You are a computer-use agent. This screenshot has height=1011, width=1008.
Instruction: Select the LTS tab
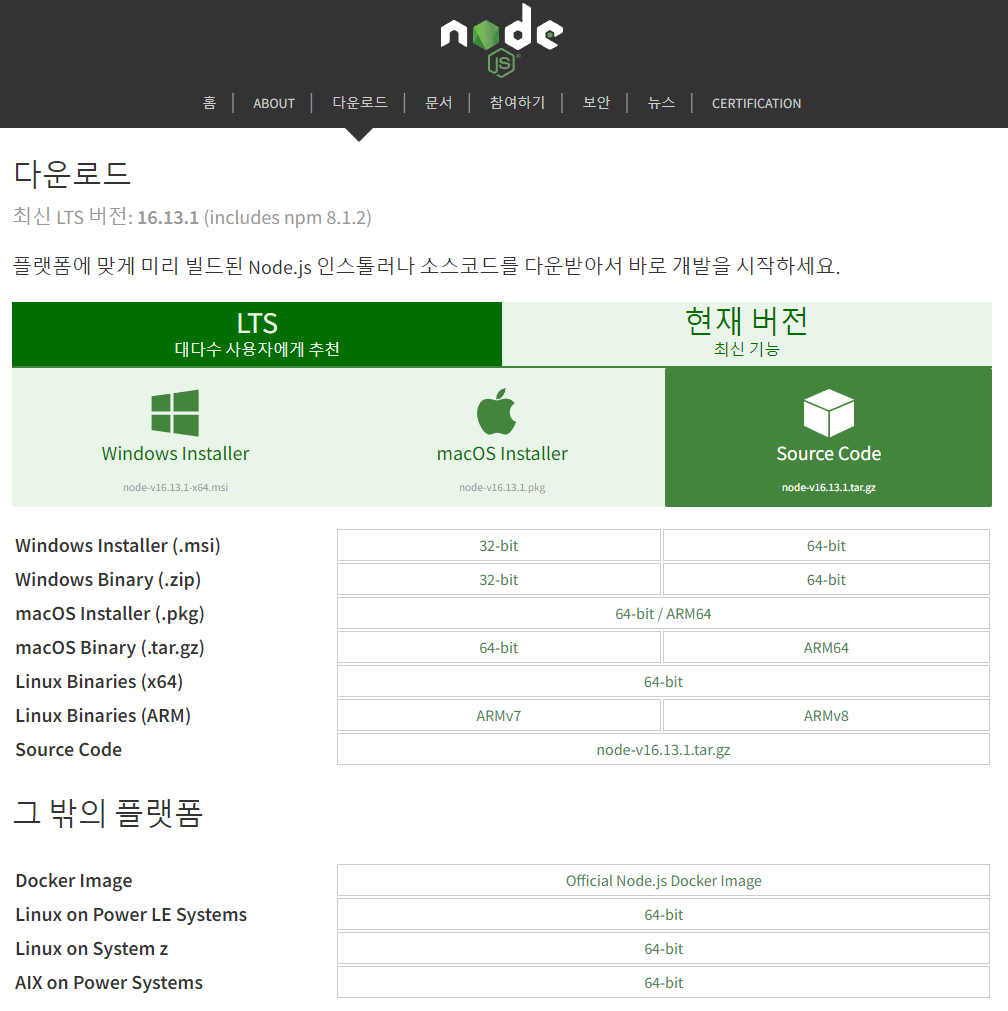(x=257, y=334)
